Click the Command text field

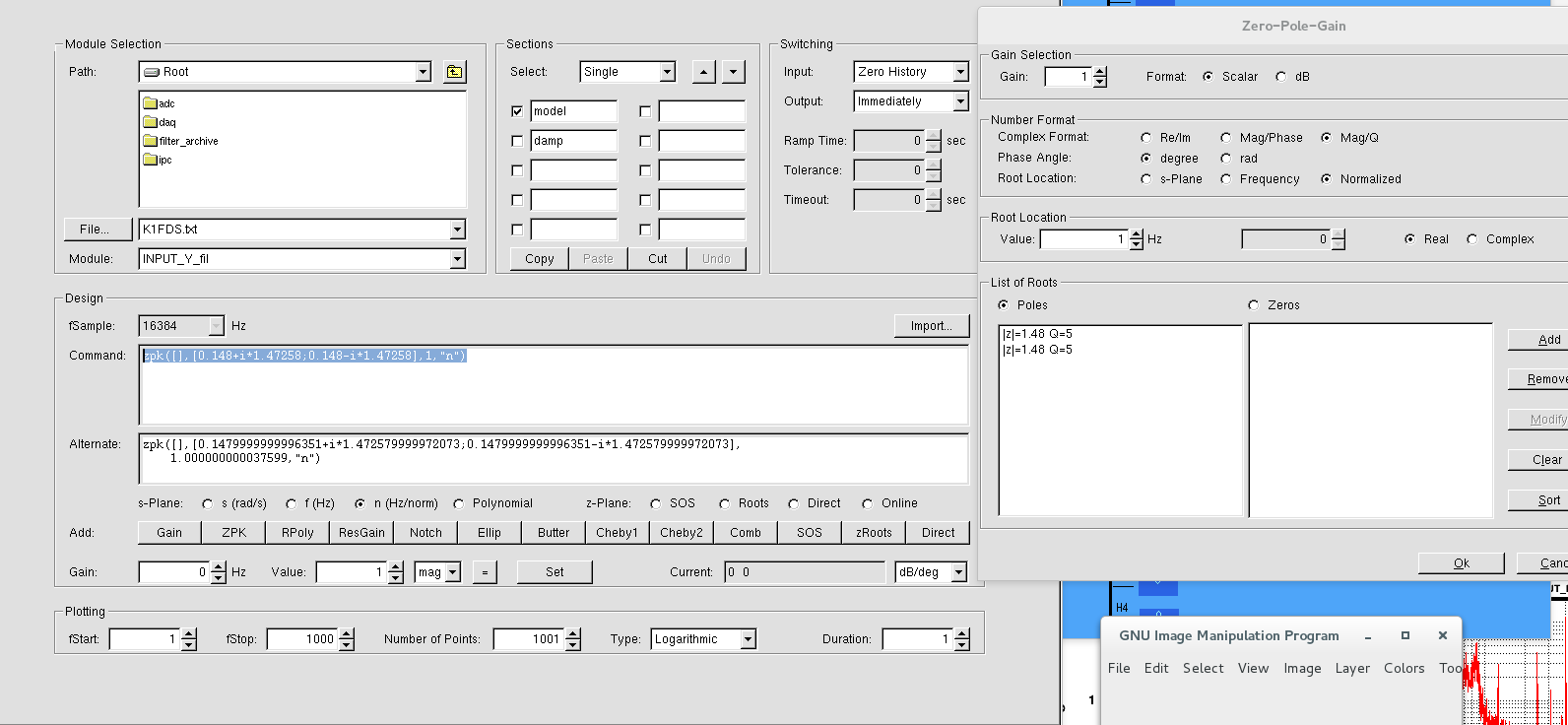click(x=554, y=385)
